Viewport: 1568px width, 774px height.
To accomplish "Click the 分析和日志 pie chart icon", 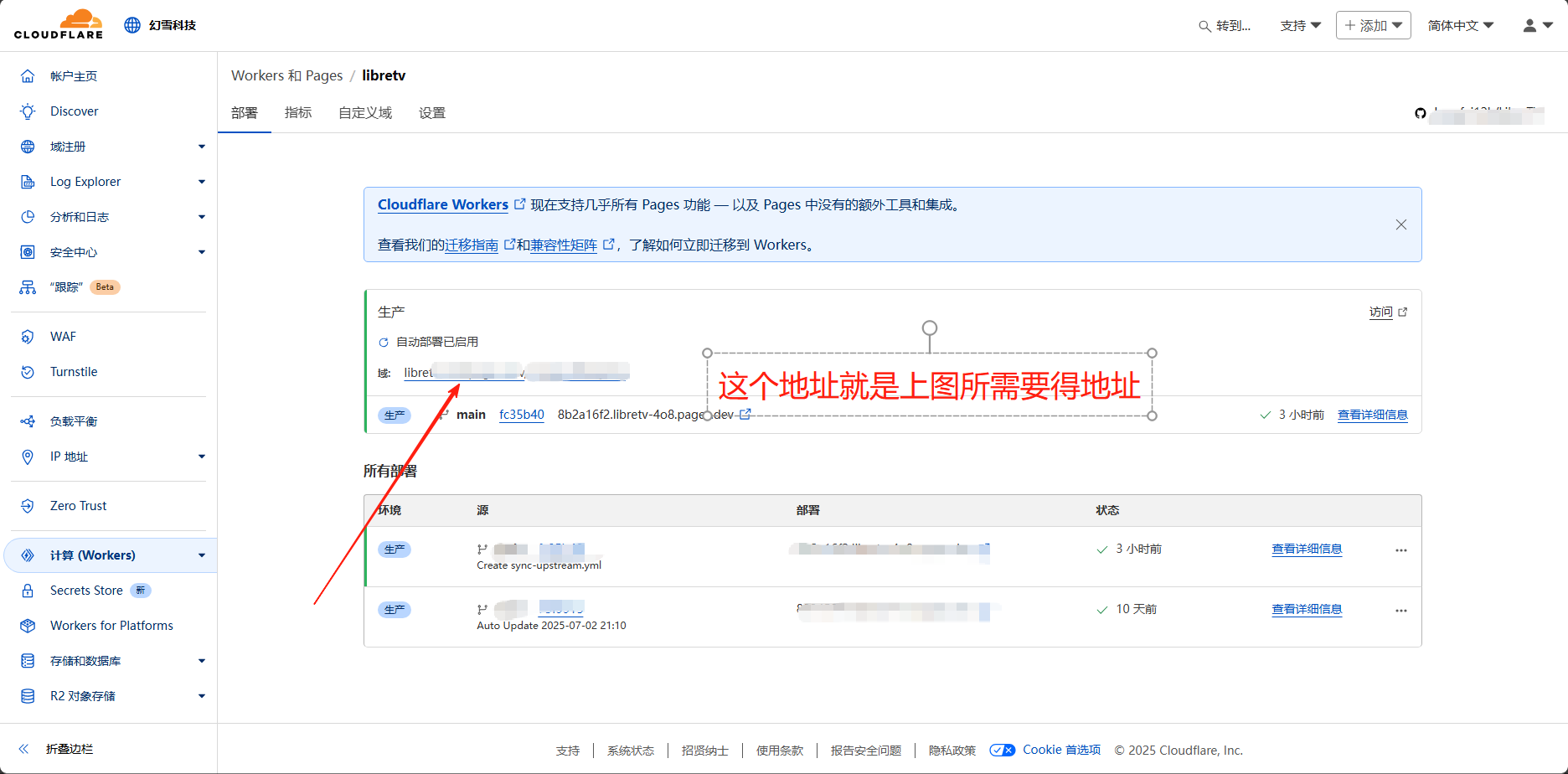I will click(x=28, y=217).
